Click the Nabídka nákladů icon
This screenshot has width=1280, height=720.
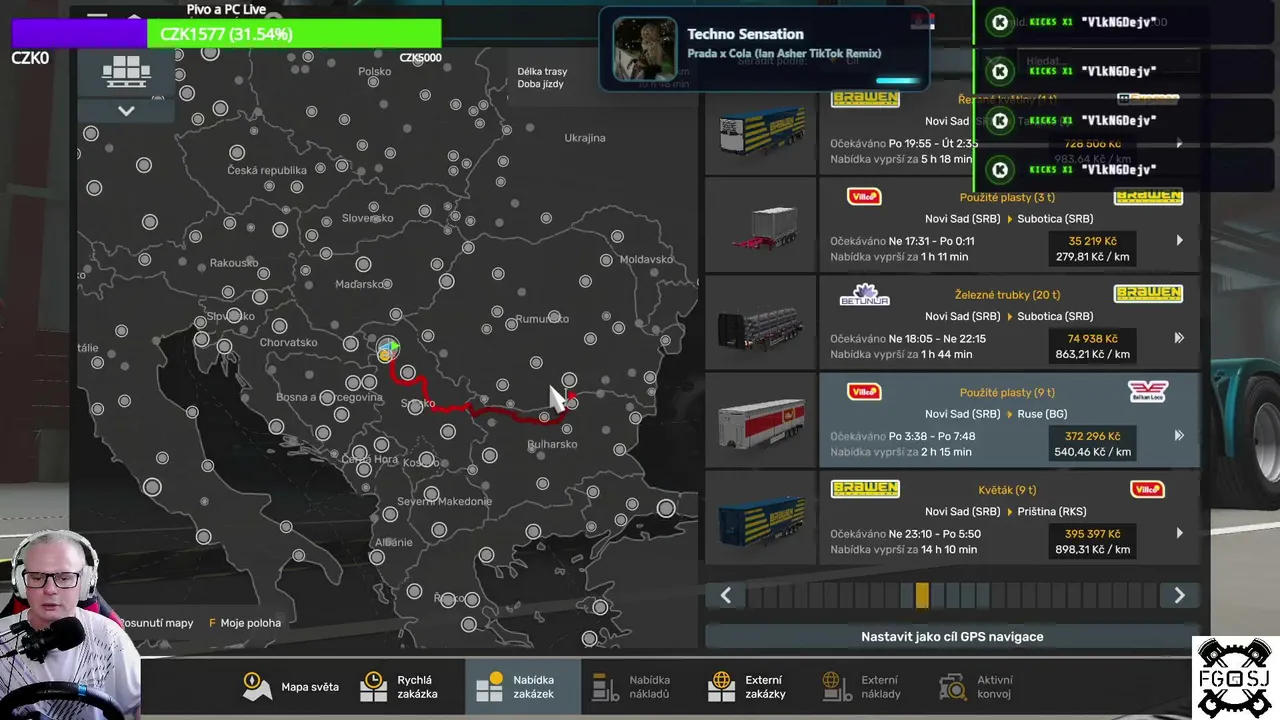pyautogui.click(x=605, y=687)
